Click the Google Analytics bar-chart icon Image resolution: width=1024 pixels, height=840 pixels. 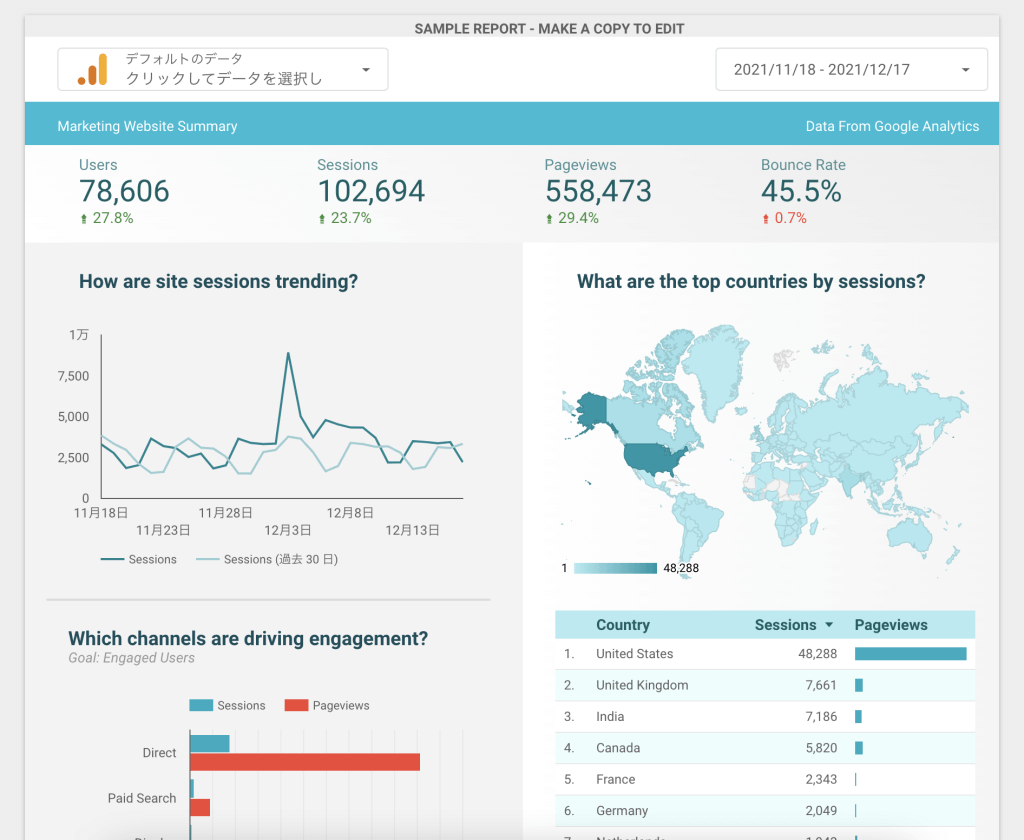(x=92, y=69)
